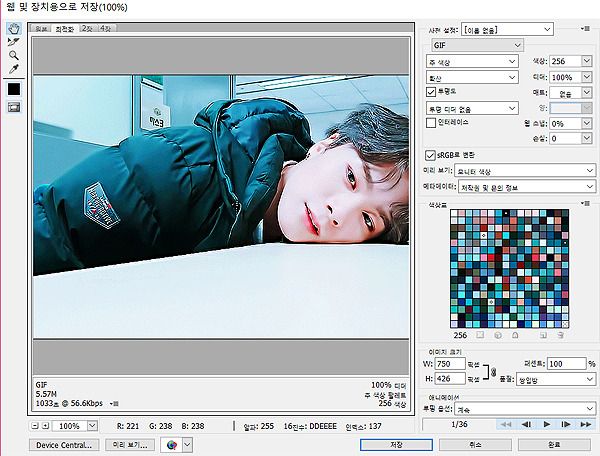Image resolution: width=600 pixels, height=456 pixels.
Task: Open the web snap 0% dropdown arrow
Action: point(587,123)
